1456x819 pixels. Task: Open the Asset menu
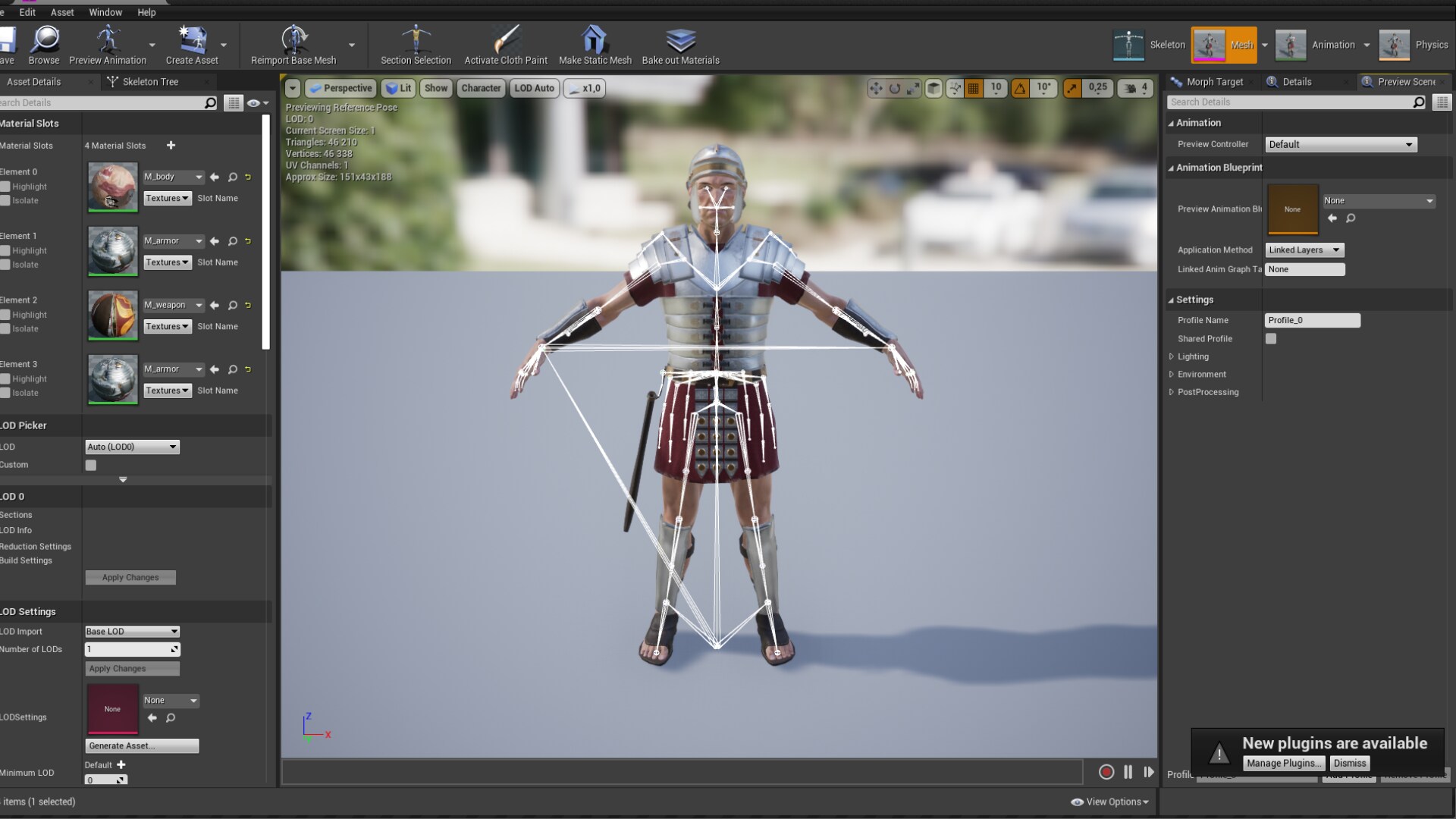tap(62, 12)
